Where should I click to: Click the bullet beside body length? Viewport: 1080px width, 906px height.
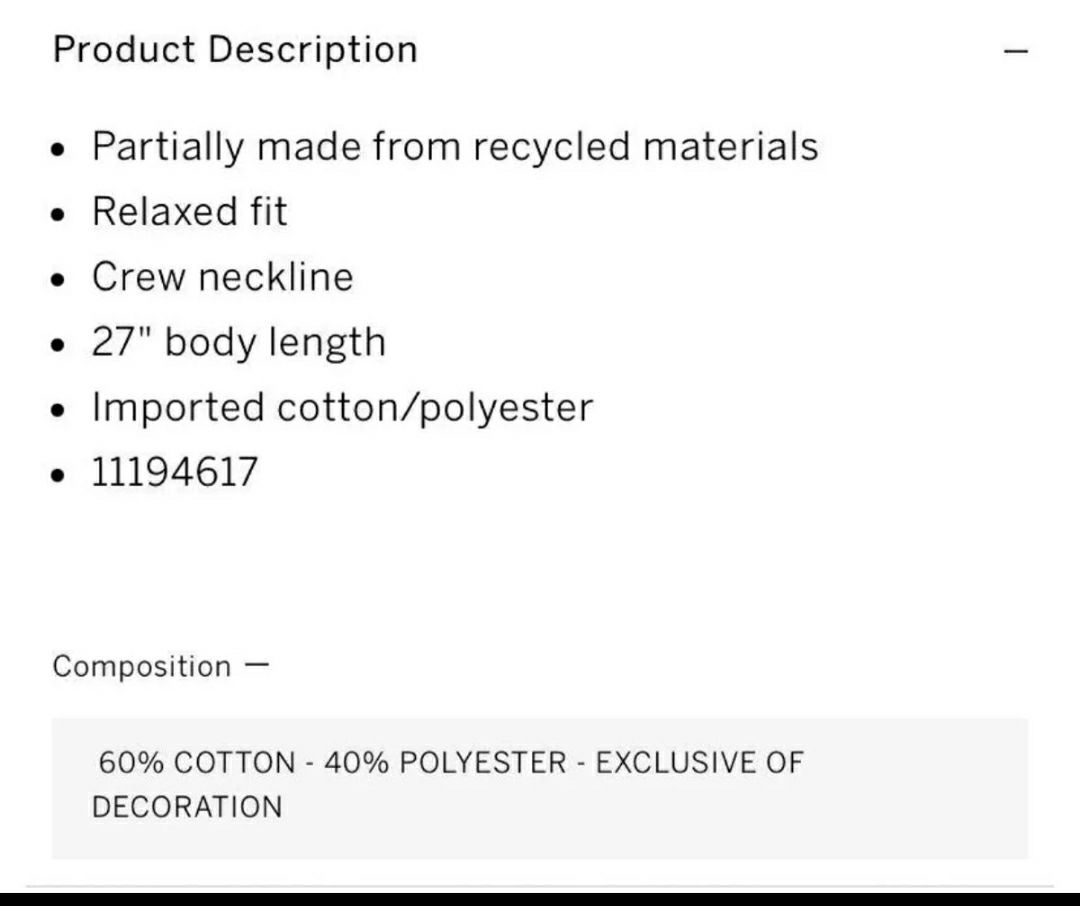click(58, 345)
